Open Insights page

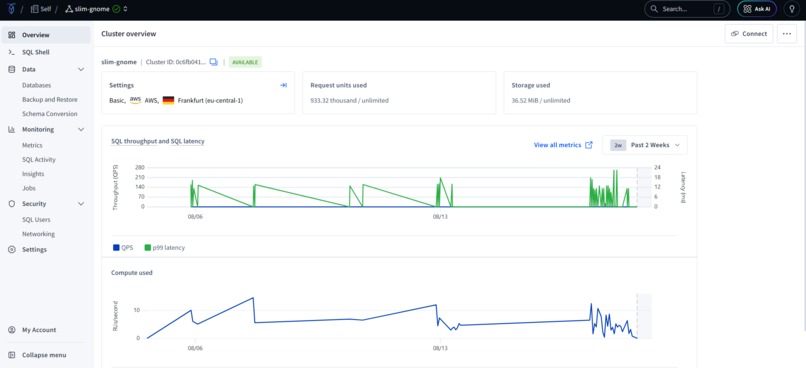click(x=33, y=174)
